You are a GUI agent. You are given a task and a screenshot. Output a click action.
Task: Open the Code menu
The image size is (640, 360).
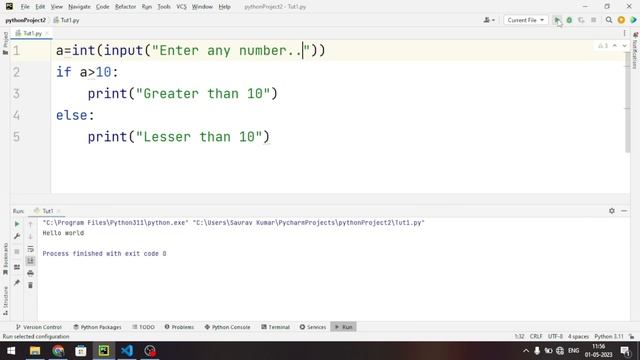tap(102, 7)
